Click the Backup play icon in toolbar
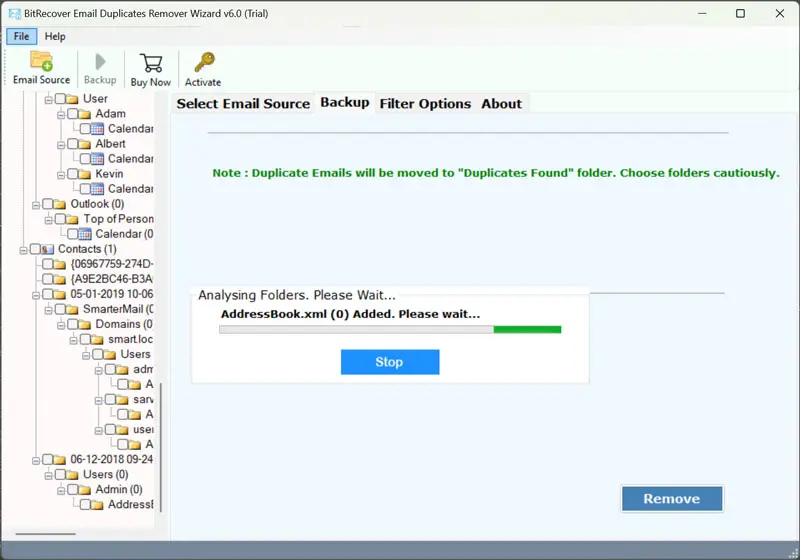800x560 pixels. (100, 62)
